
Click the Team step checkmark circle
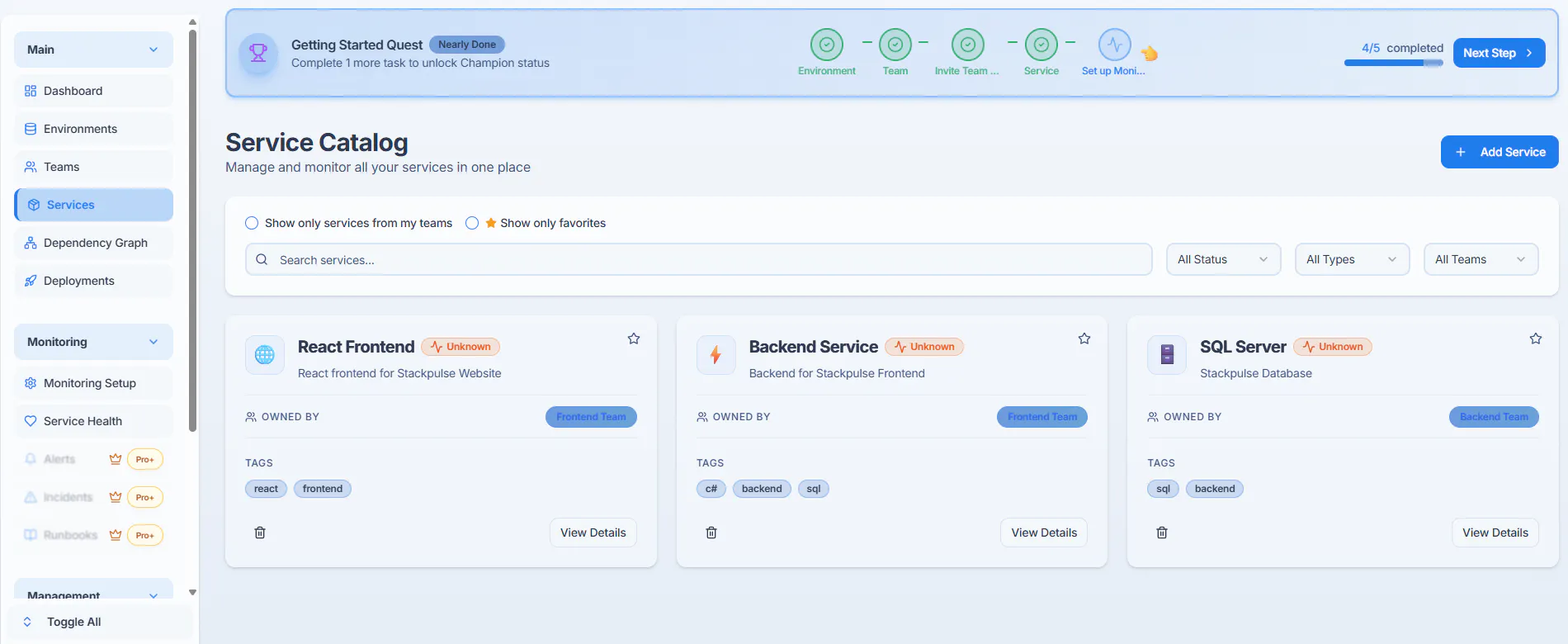click(x=895, y=45)
